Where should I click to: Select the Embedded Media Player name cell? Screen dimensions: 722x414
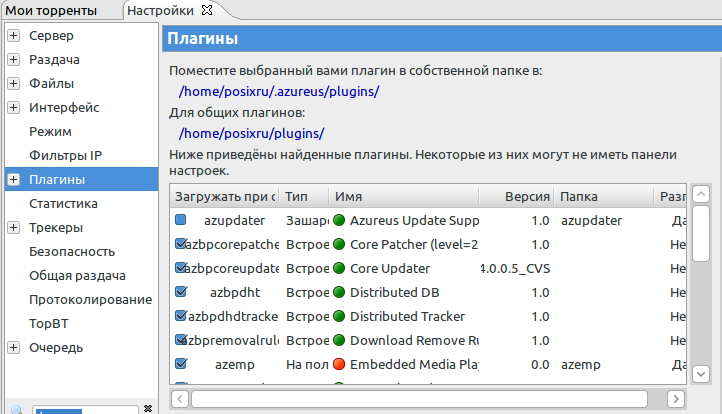click(x=414, y=364)
